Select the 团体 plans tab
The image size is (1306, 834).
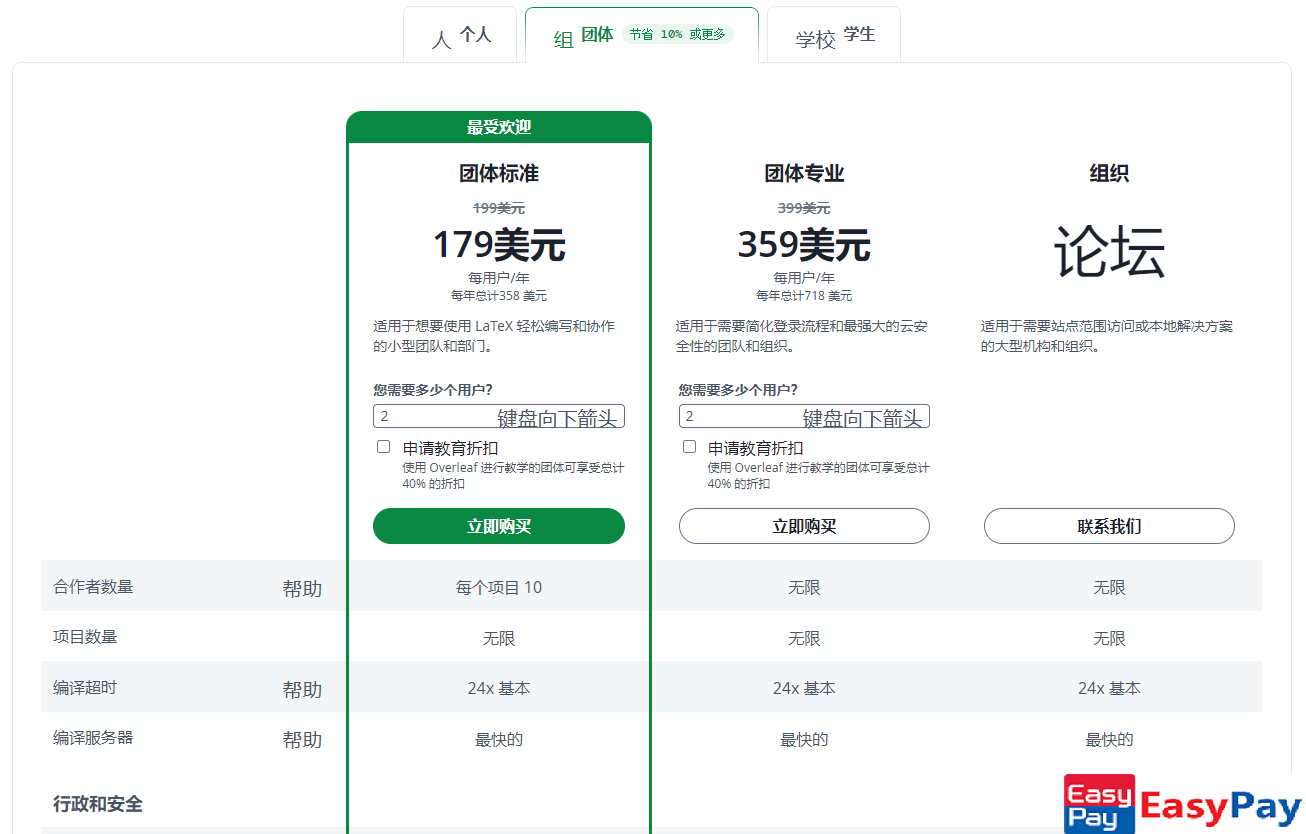pos(584,36)
